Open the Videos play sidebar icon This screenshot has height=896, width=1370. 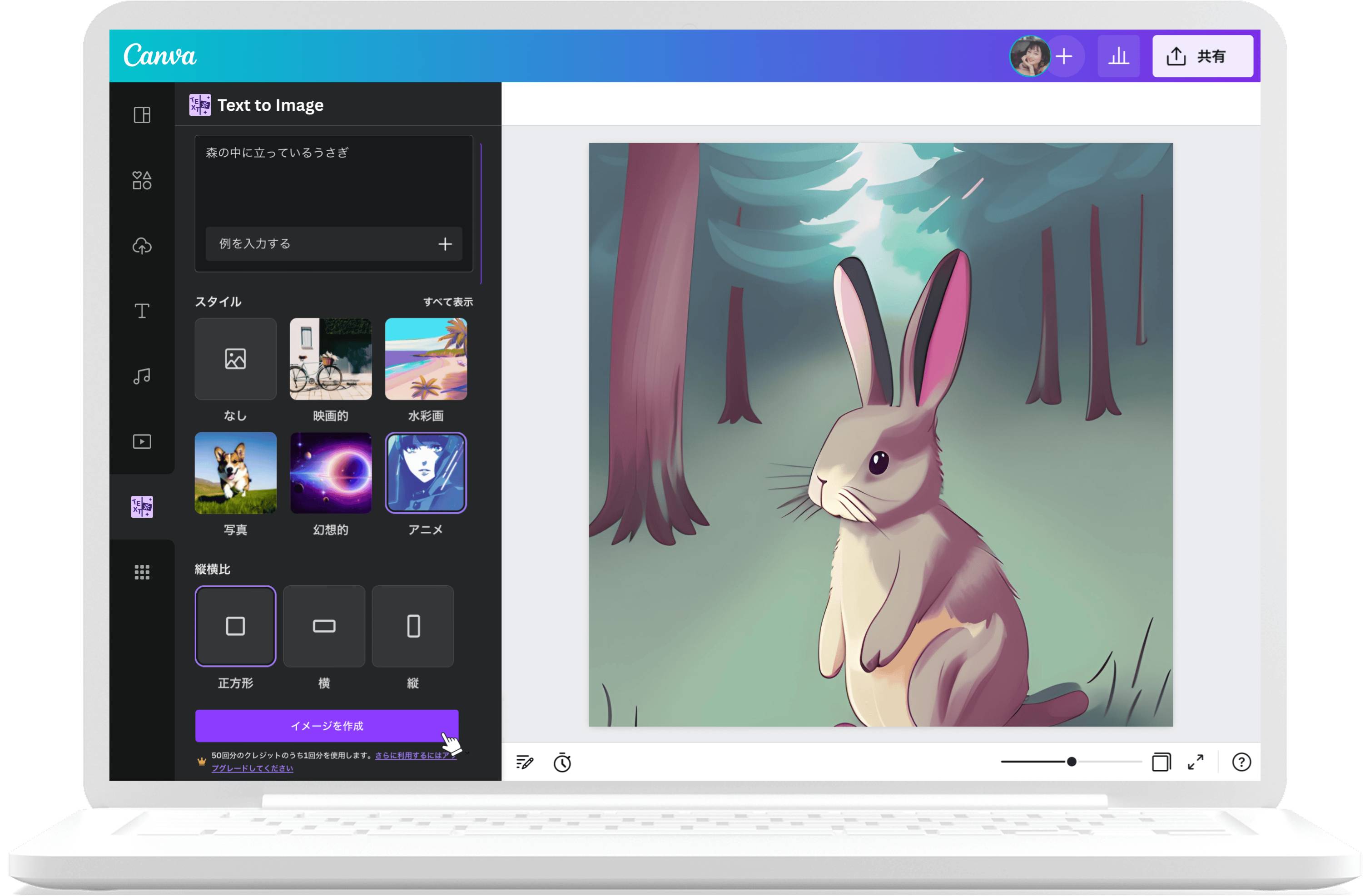142,441
